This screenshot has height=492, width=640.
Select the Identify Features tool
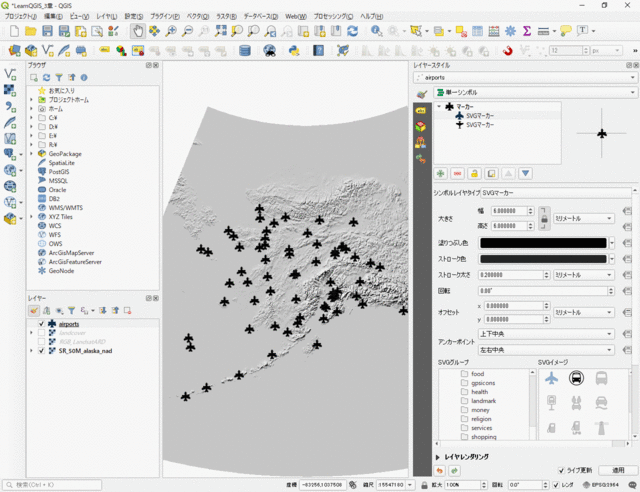(376, 31)
